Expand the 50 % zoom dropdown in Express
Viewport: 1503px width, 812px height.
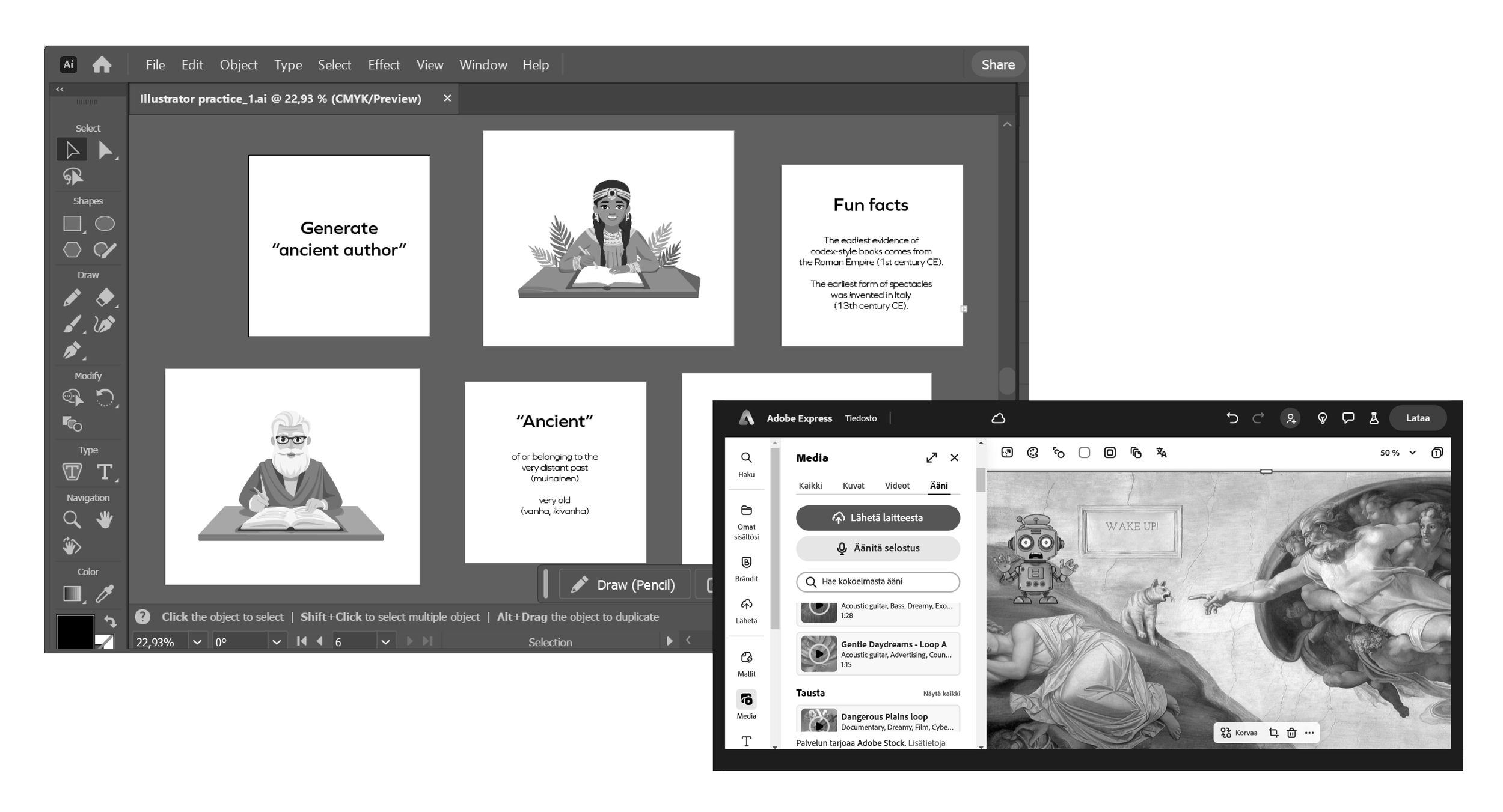[1412, 453]
